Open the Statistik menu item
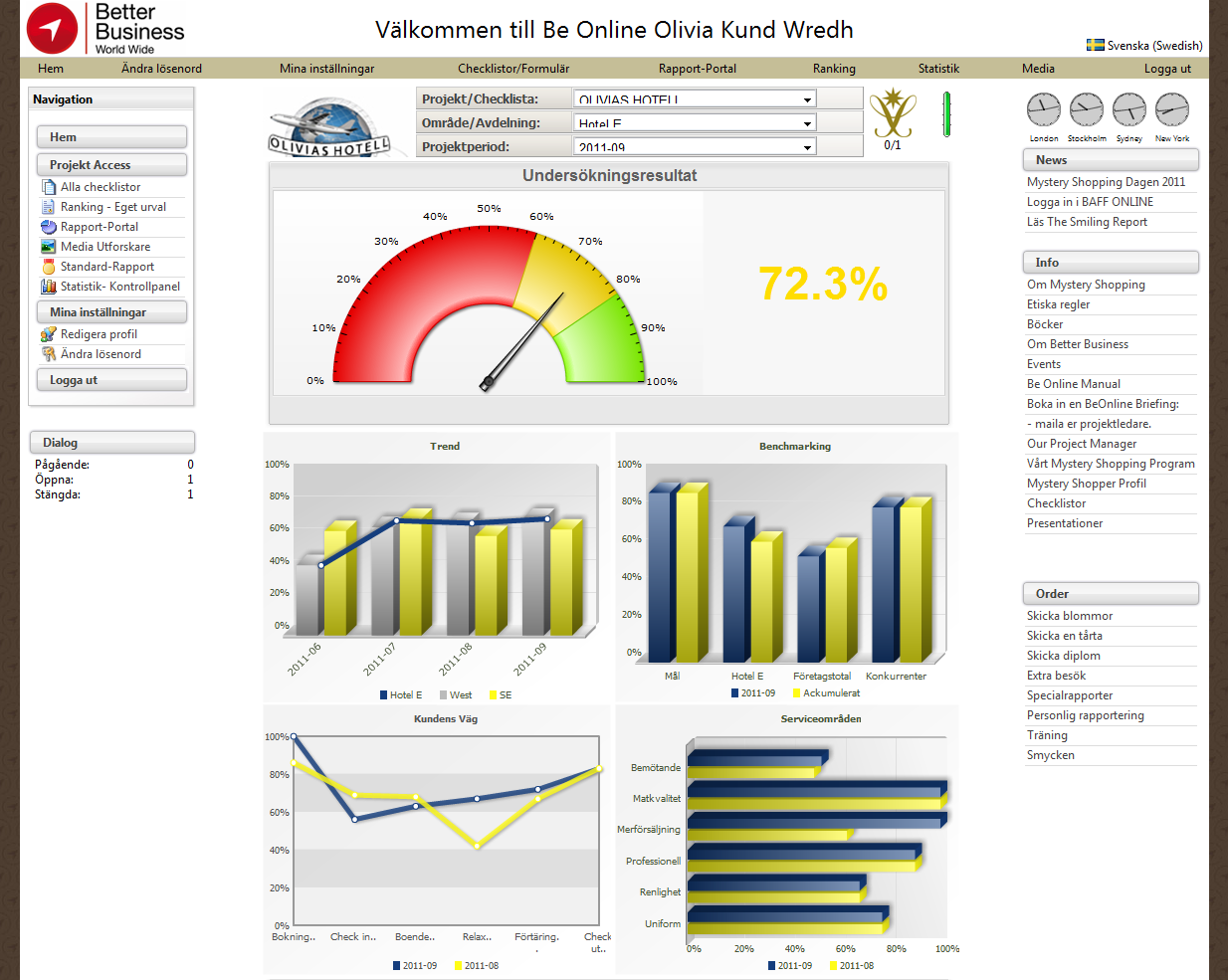This screenshot has width=1228, height=980. pyautogui.click(x=938, y=69)
